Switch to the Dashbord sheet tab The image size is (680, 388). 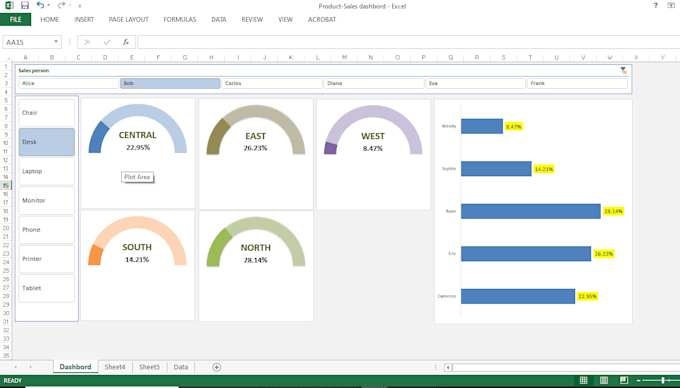[x=75, y=367]
